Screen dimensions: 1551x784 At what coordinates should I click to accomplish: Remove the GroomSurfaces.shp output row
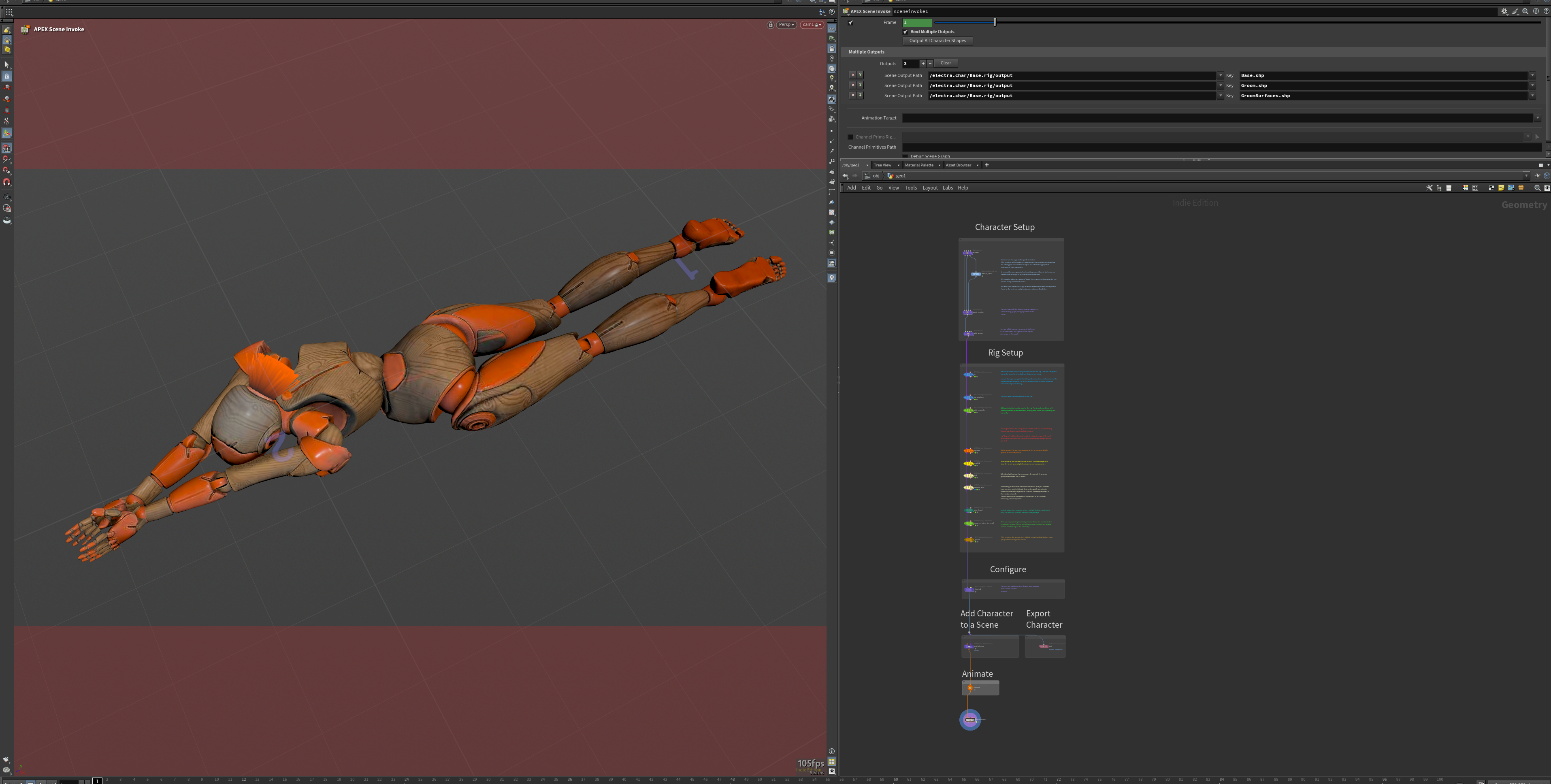(x=852, y=96)
